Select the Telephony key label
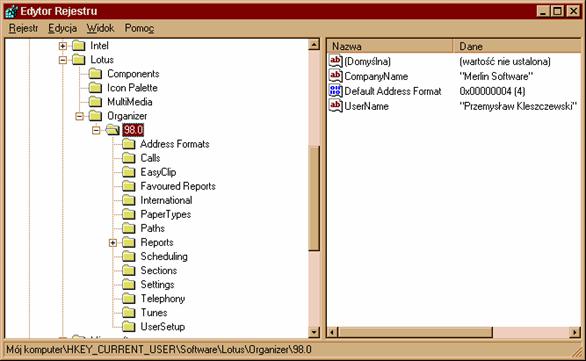 (163, 299)
